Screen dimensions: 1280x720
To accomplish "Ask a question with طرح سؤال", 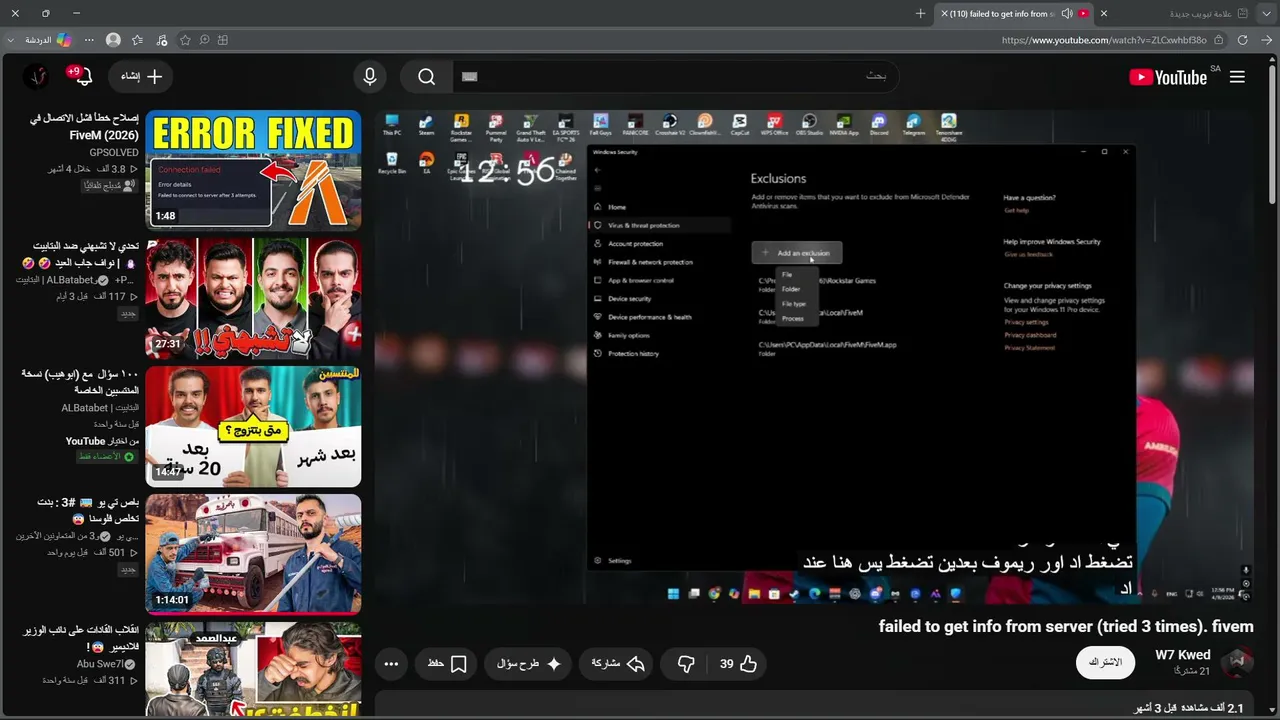I will point(529,663).
